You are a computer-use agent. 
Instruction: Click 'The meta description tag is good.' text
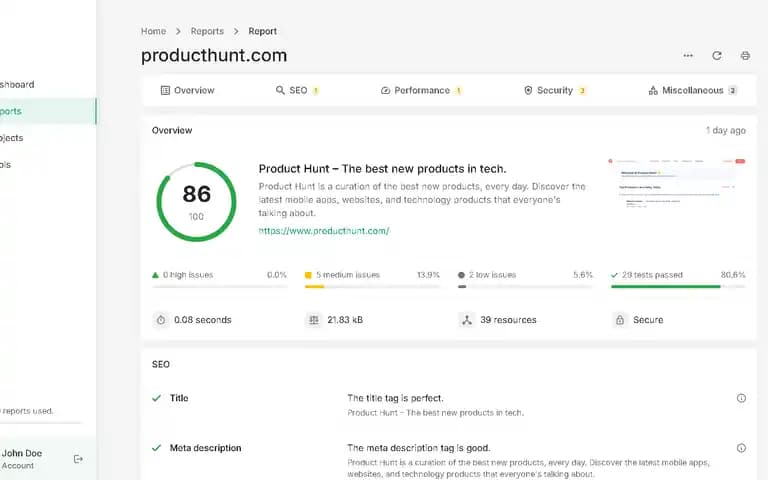(x=419, y=448)
